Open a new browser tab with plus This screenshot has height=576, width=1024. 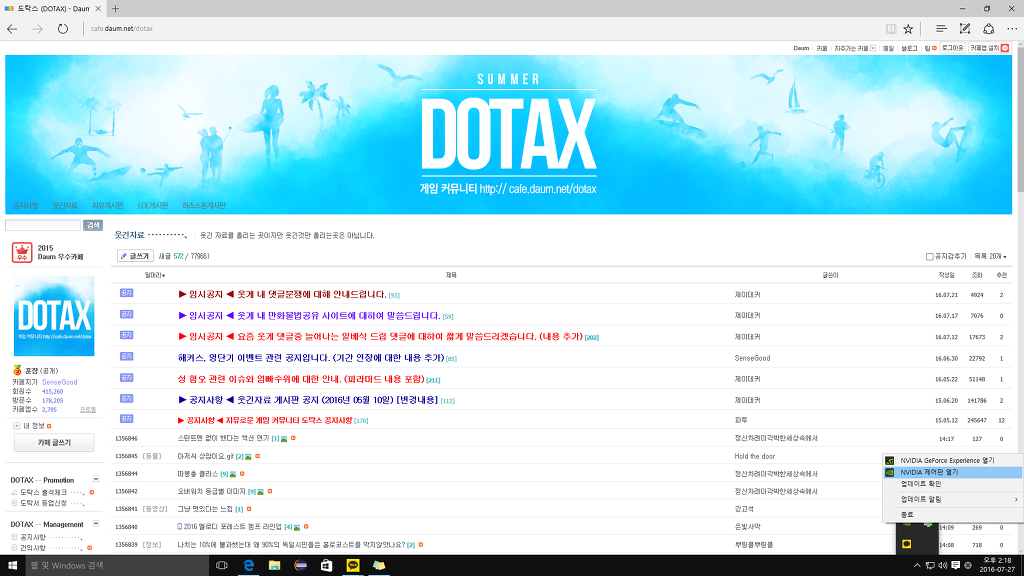(116, 8)
